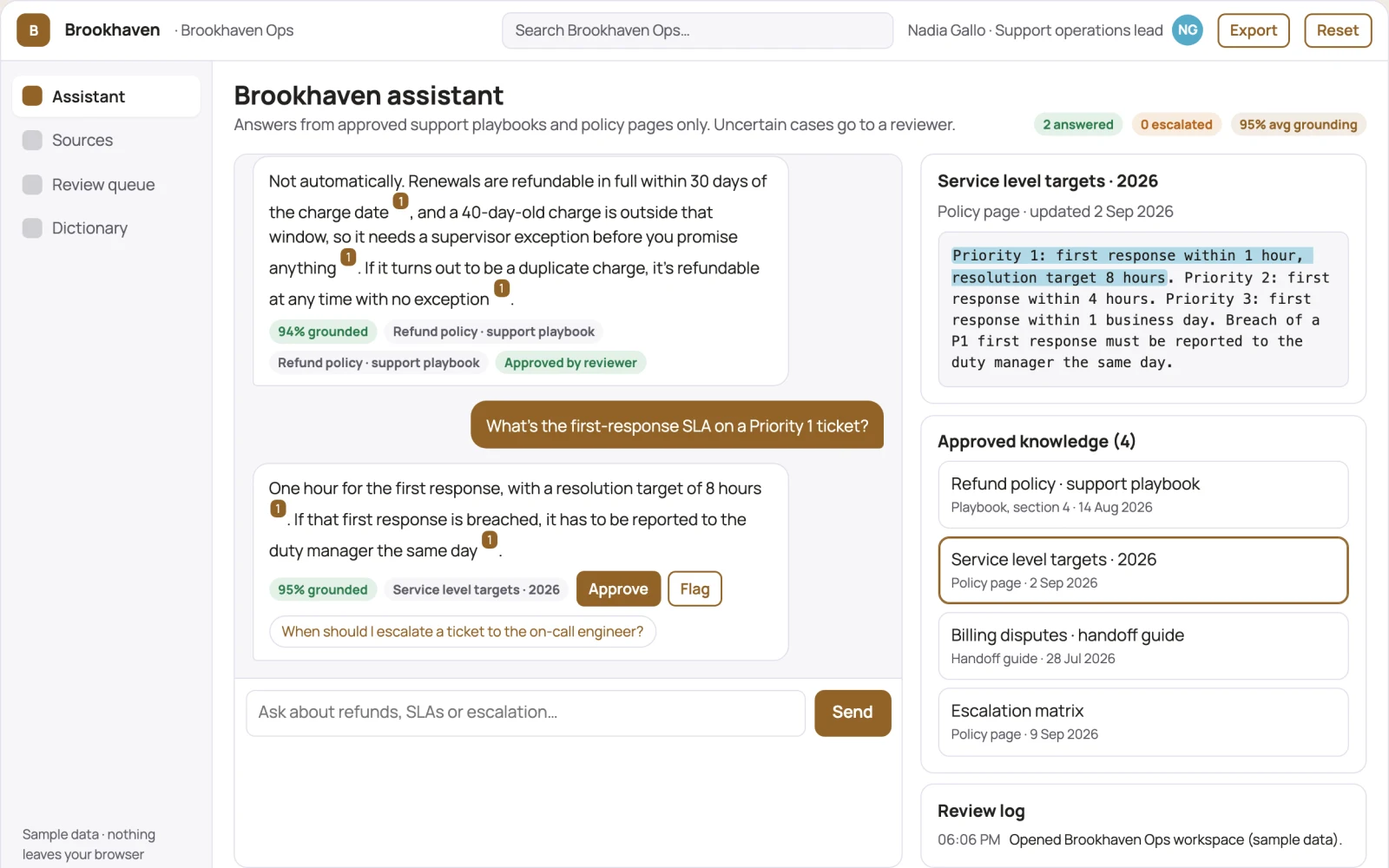This screenshot has height=868, width=1389.
Task: Send the chat message
Action: [x=852, y=713]
